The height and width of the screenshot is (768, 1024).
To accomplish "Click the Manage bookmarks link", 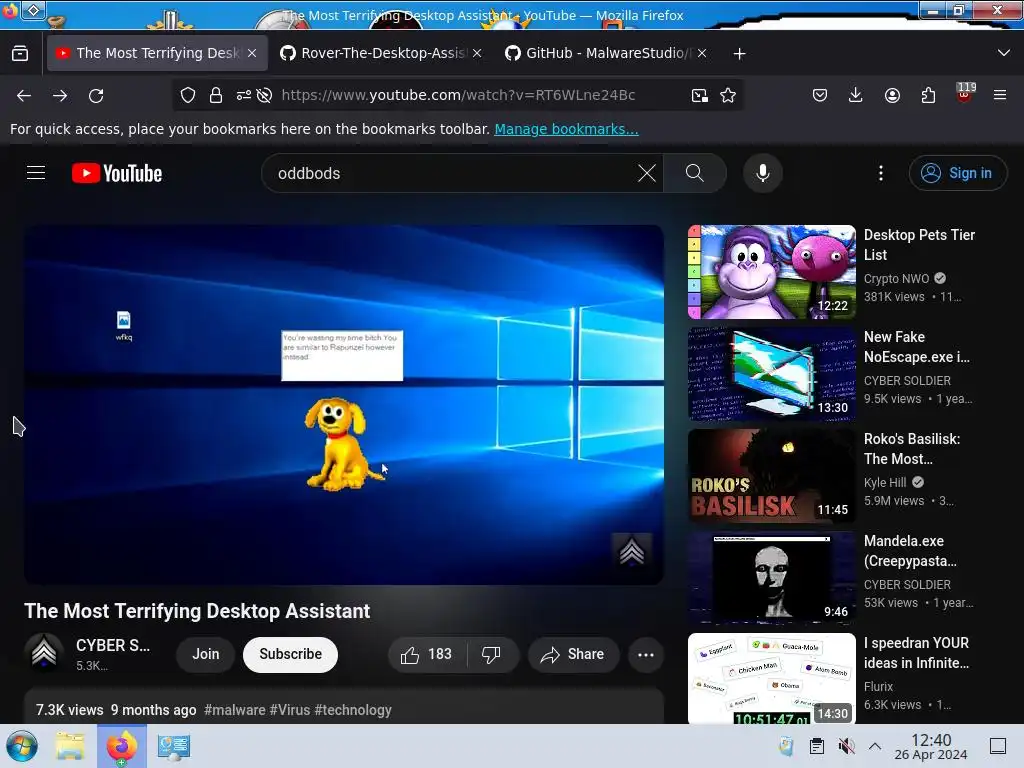I will click(566, 129).
